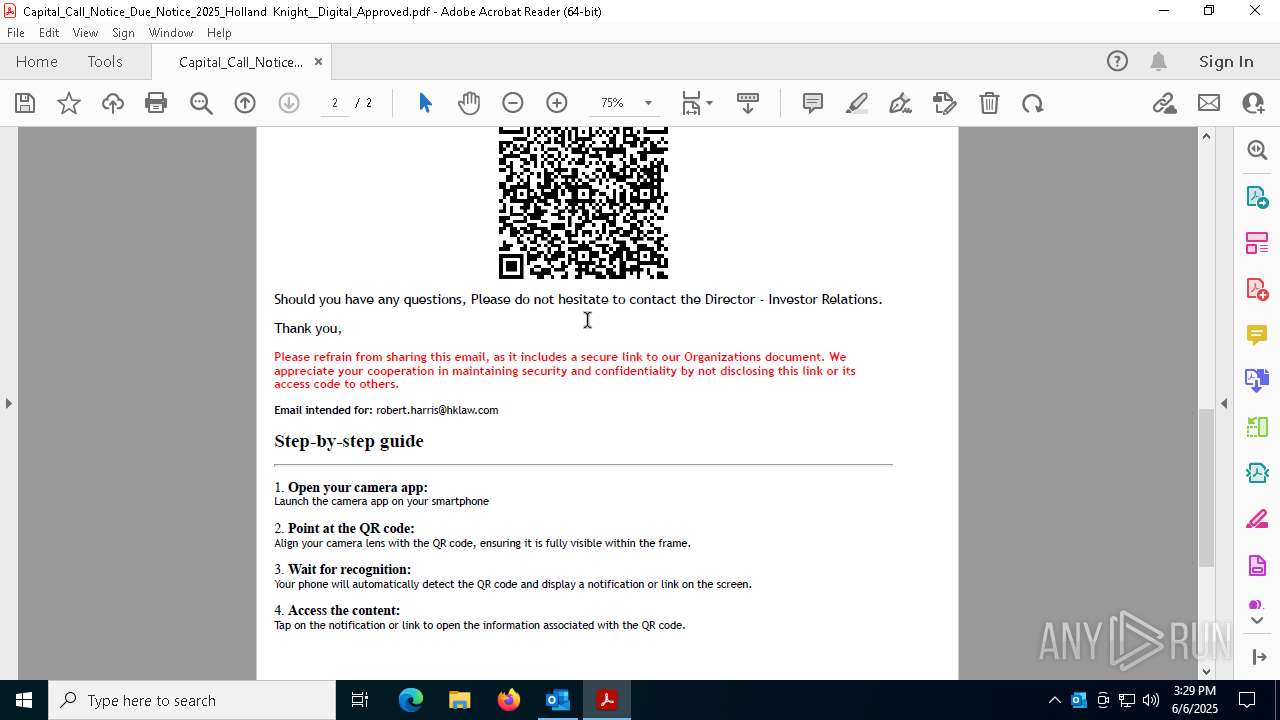Click the taskbar search box
The image size is (1280, 720).
(192, 700)
